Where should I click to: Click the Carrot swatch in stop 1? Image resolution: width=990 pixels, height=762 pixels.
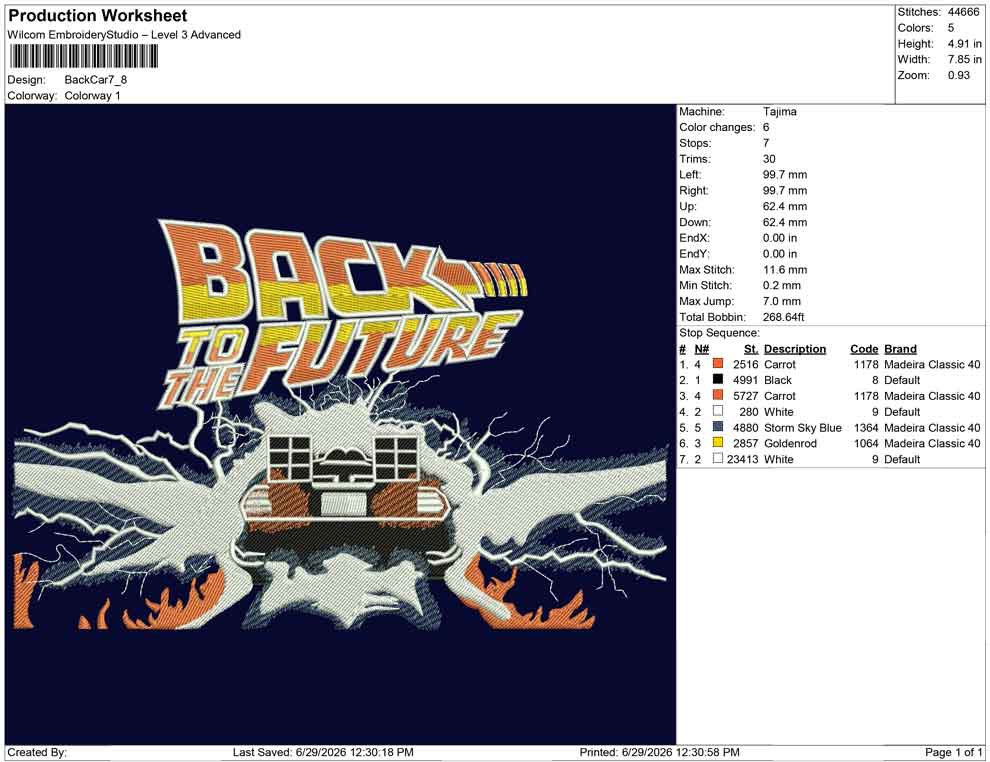[x=718, y=364]
